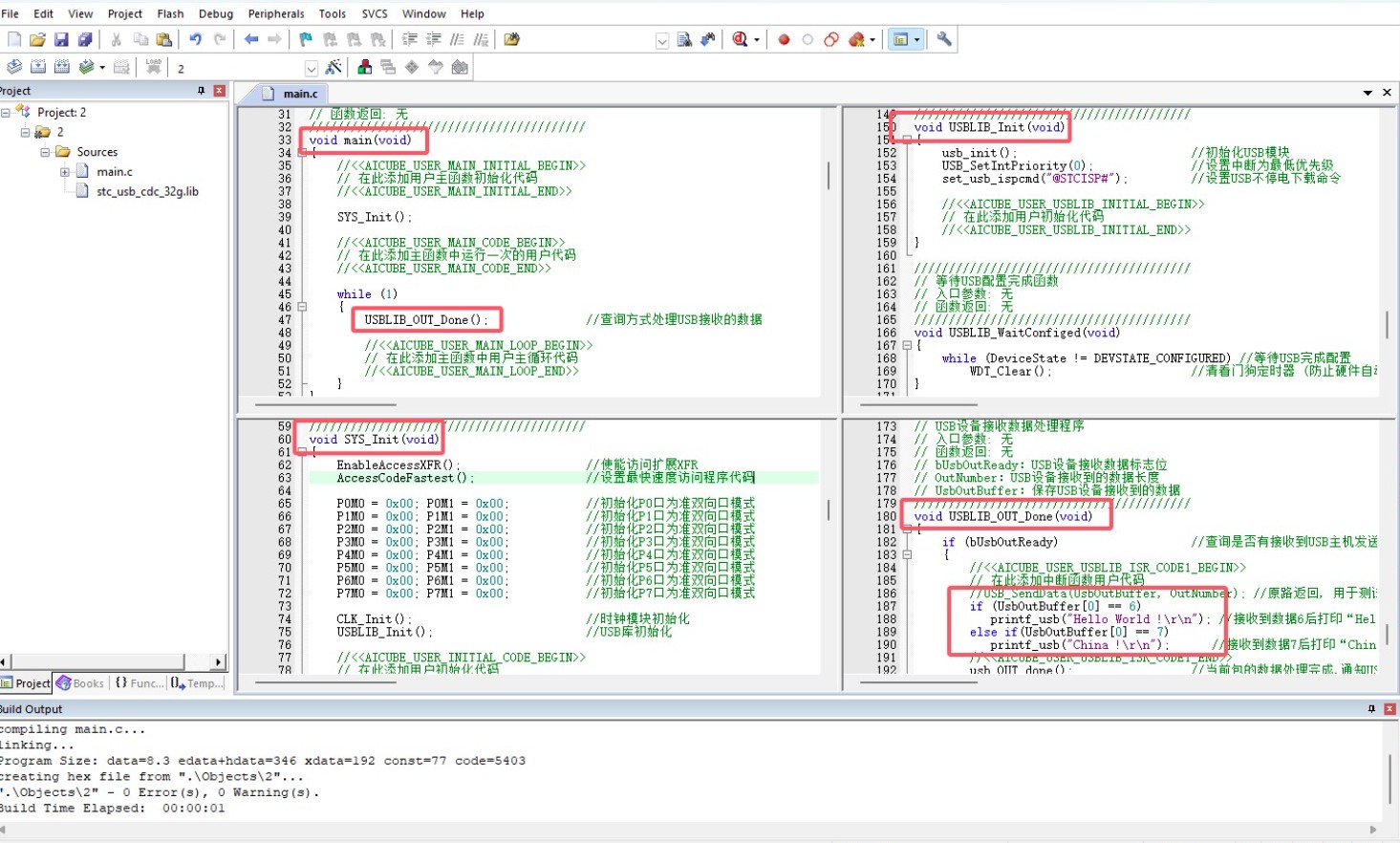The height and width of the screenshot is (843, 1400).
Task: Click the Translate current file icon
Action: click(x=13, y=67)
